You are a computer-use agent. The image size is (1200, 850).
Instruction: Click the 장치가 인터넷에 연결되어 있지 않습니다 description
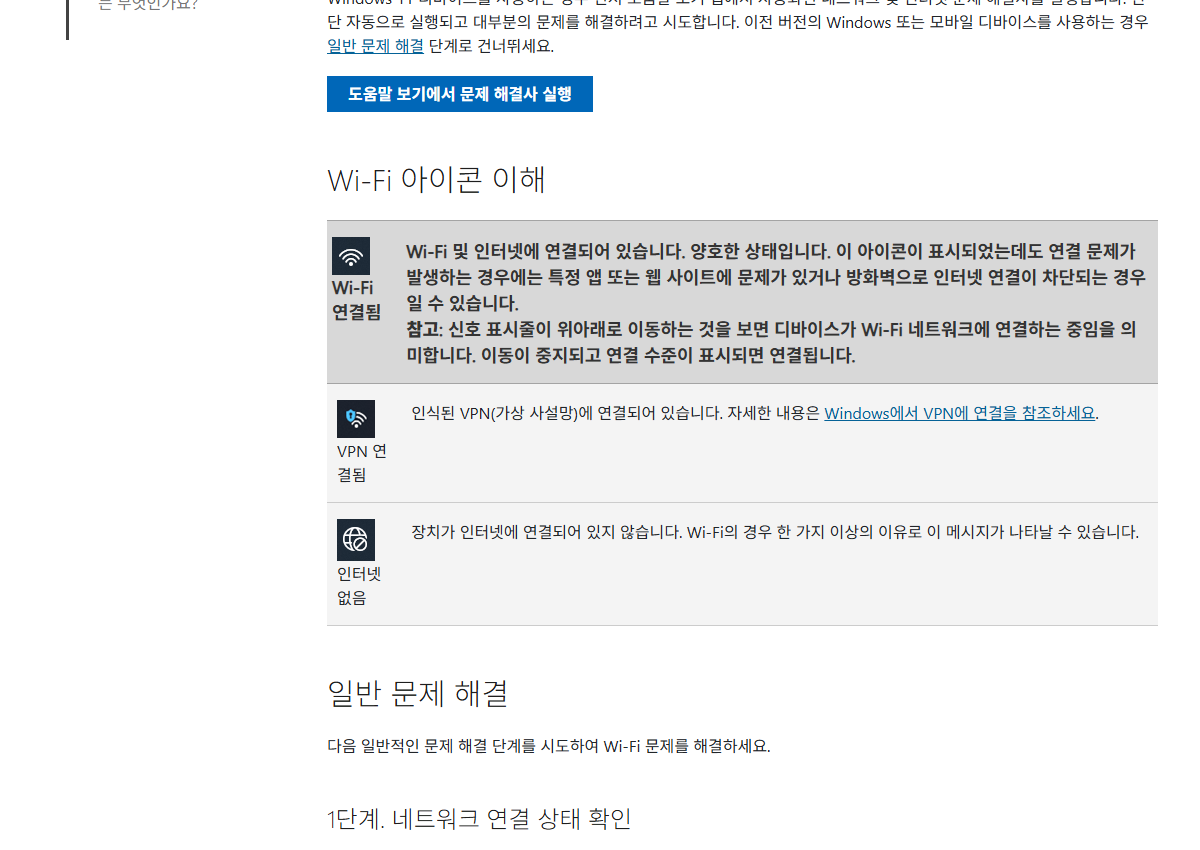click(775, 532)
